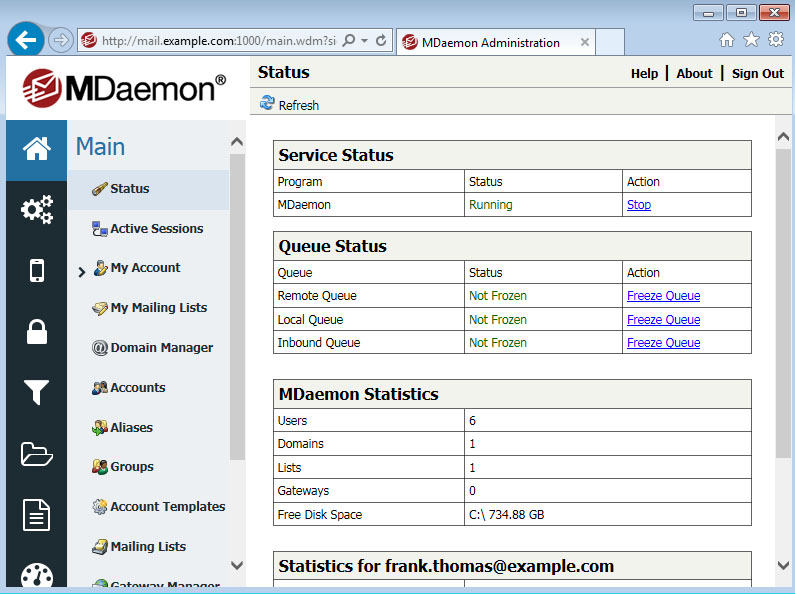Click the address bar search magnifier

(x=349, y=40)
